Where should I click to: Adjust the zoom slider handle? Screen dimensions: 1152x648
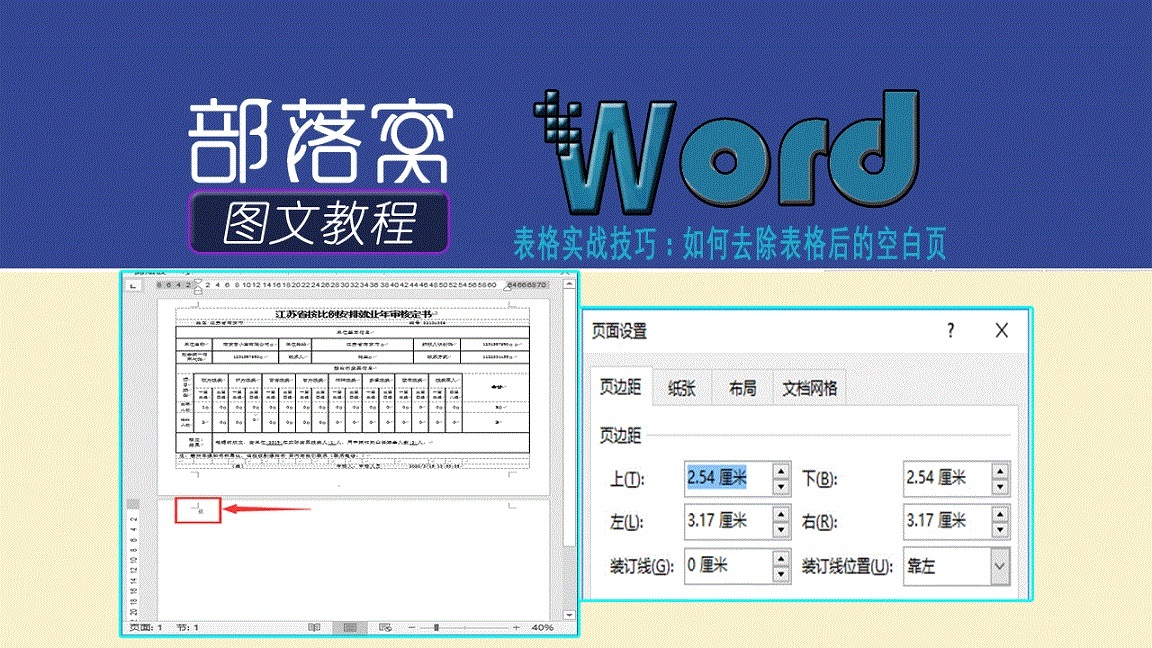[x=436, y=627]
